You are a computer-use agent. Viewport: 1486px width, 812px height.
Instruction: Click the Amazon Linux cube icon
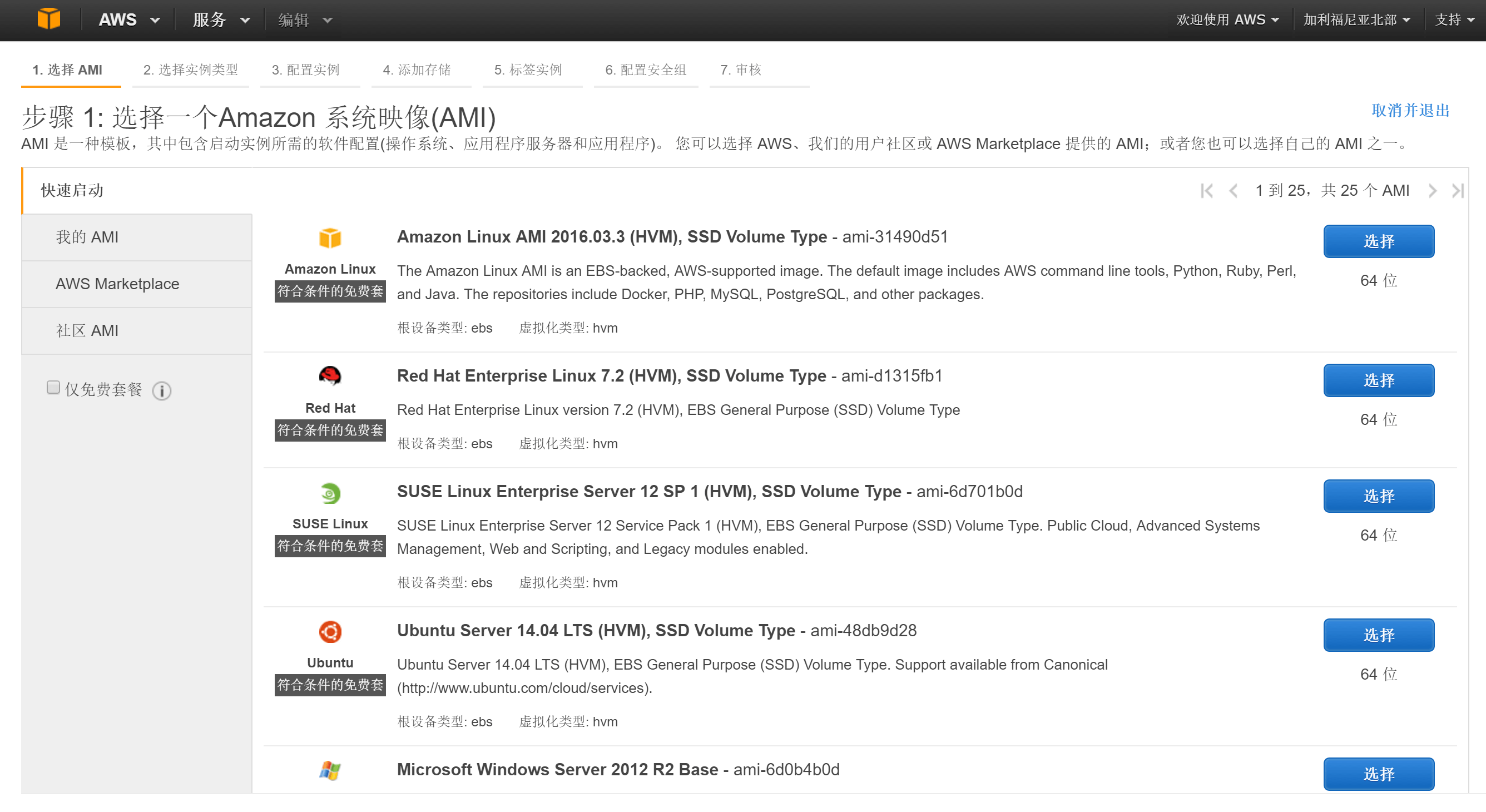point(330,238)
